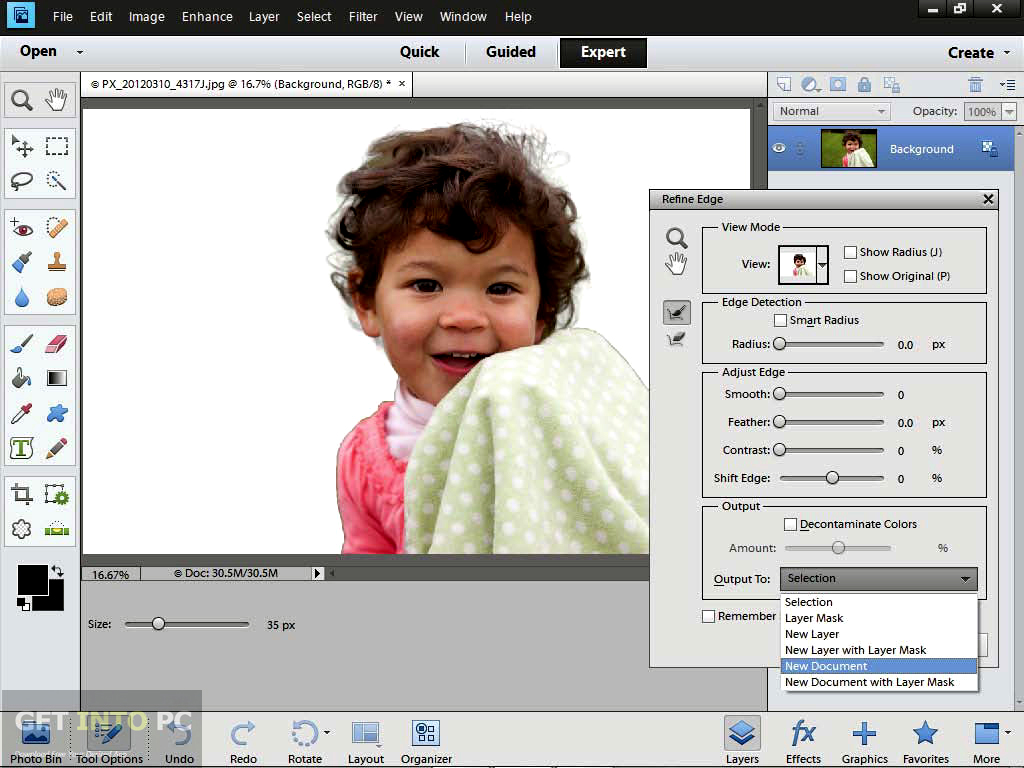Choose the Spot Healing Brush tool
The image size is (1024, 768).
[57, 228]
